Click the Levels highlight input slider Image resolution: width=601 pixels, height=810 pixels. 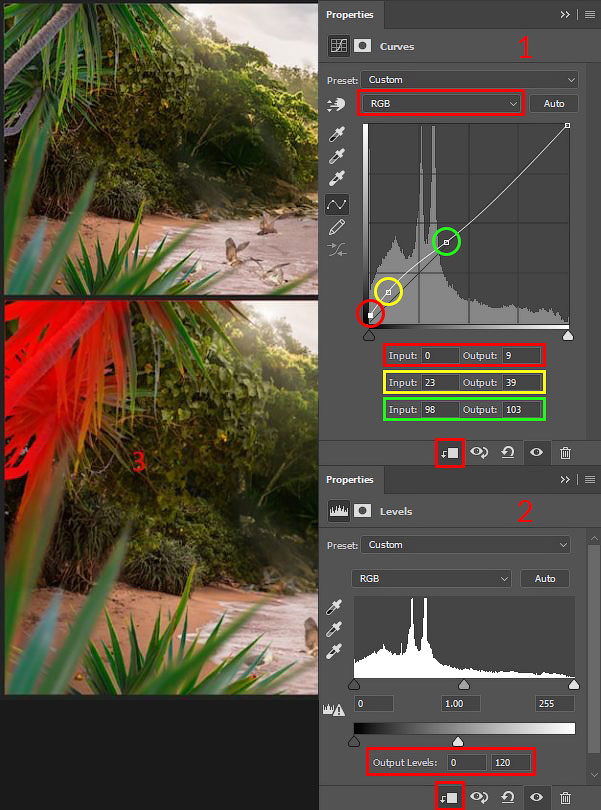(574, 684)
